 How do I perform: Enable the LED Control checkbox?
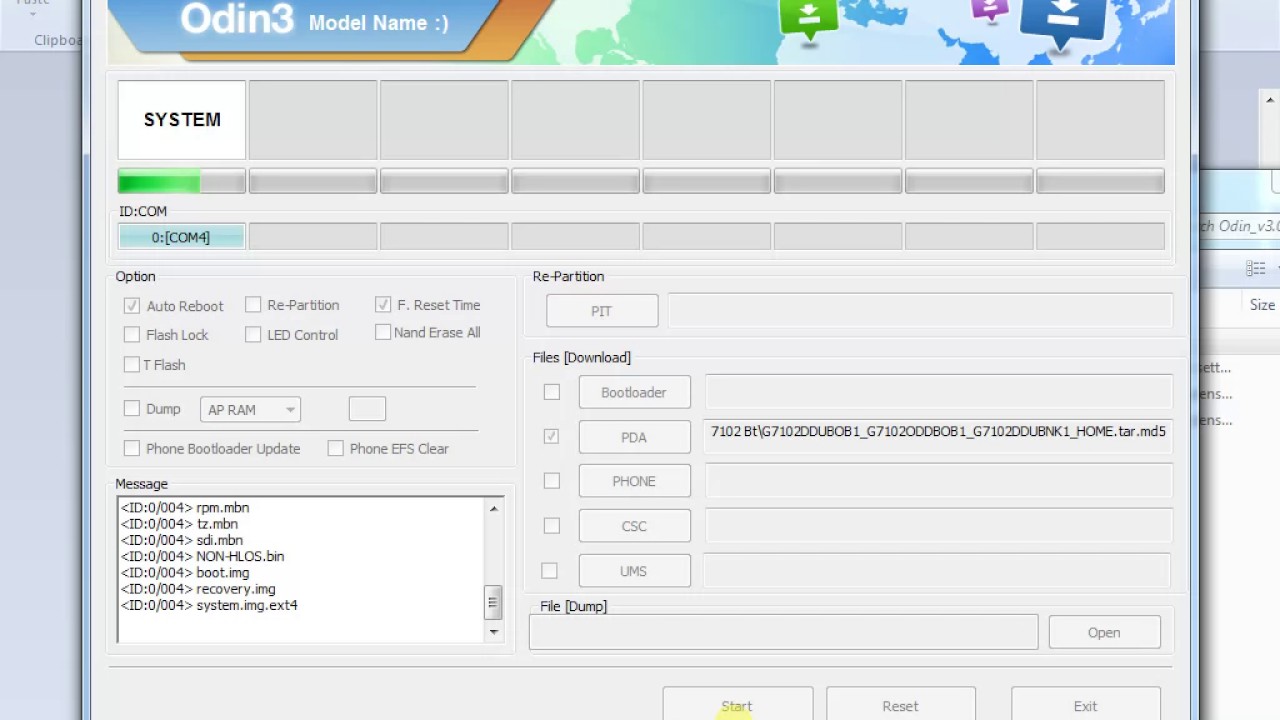click(x=253, y=335)
